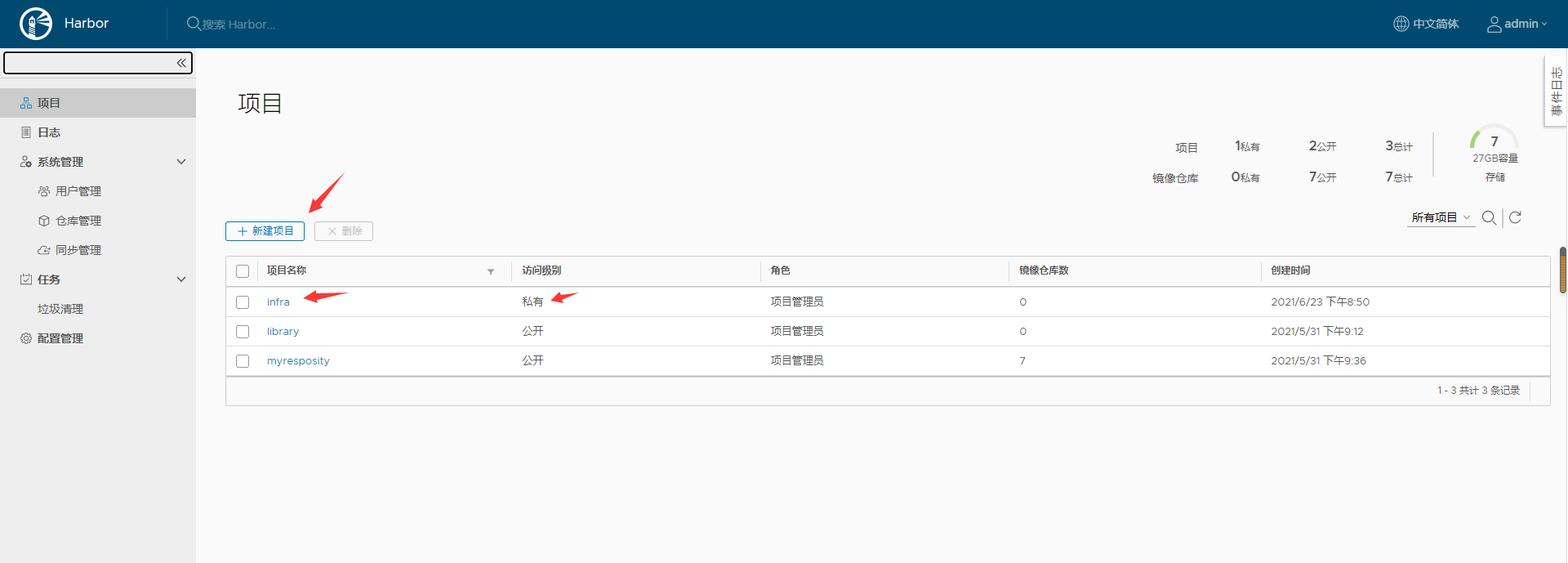This screenshot has height=563, width=1568.
Task: Click the 访问级别 column header
Action: pos(541,270)
